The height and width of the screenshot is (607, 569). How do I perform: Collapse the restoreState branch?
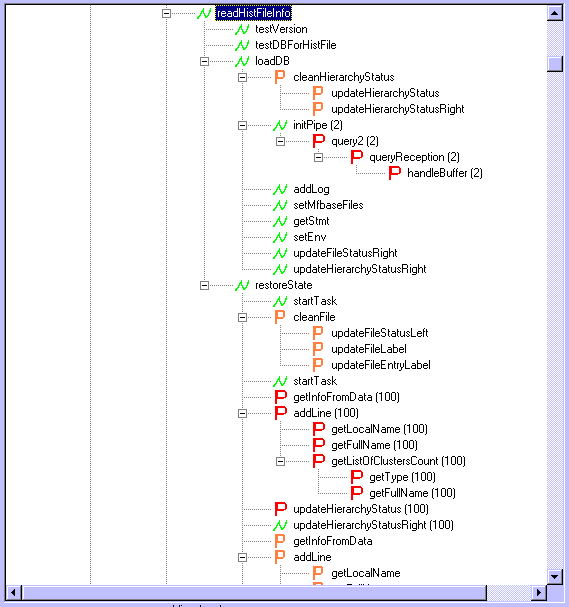(x=204, y=286)
